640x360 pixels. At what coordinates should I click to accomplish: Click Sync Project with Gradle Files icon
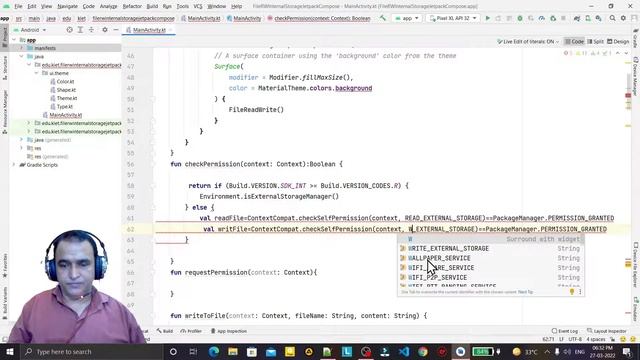(577, 18)
